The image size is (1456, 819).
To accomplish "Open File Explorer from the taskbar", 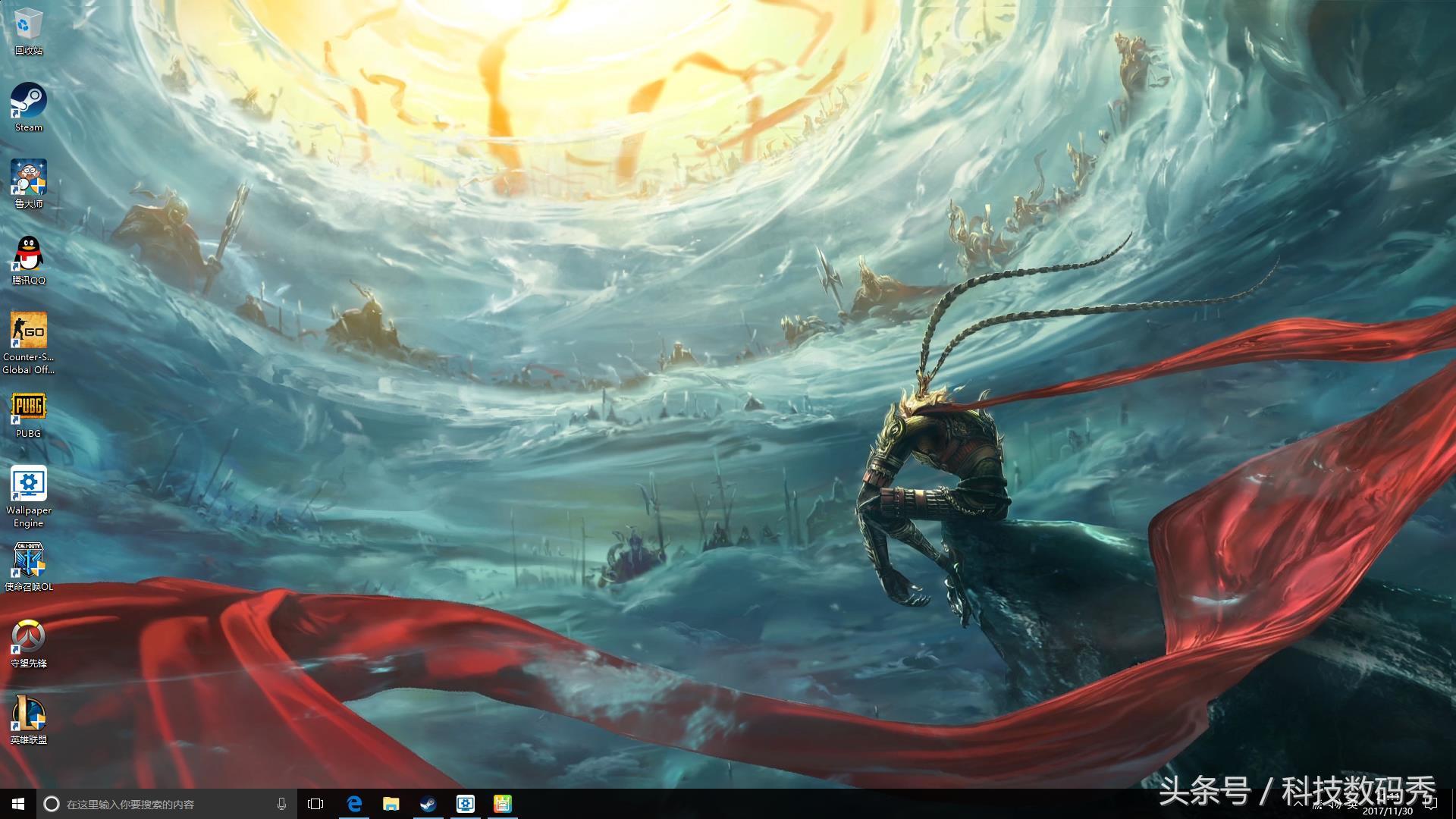I will (391, 804).
